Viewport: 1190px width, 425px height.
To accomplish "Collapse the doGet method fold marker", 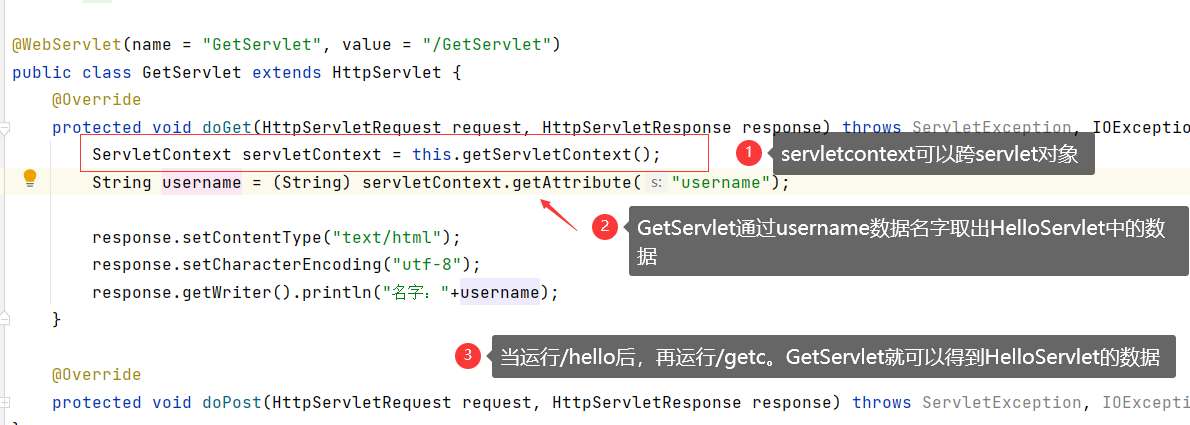I will pos(5,128).
